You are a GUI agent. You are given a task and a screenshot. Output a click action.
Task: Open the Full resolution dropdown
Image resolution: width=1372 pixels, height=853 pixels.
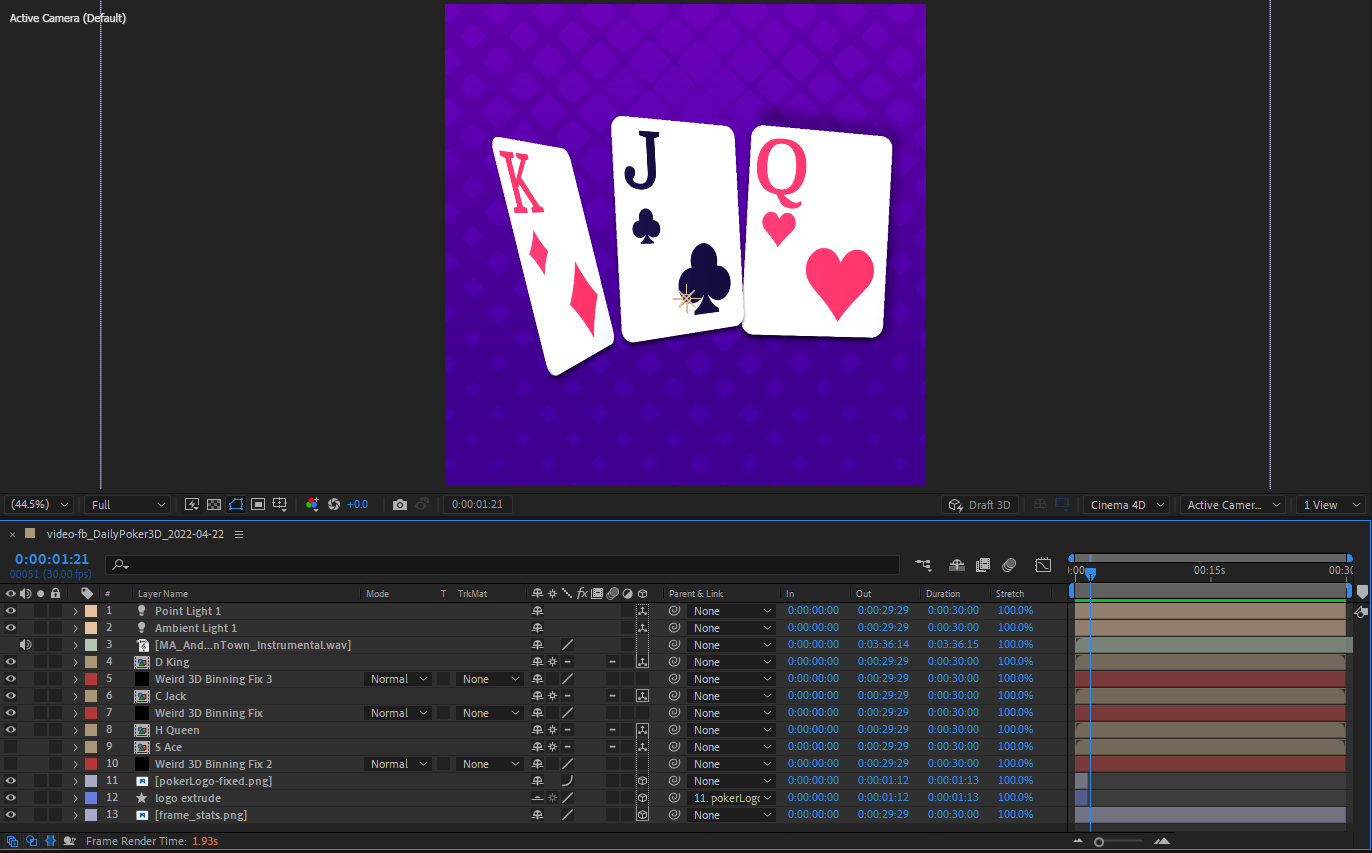click(x=125, y=504)
